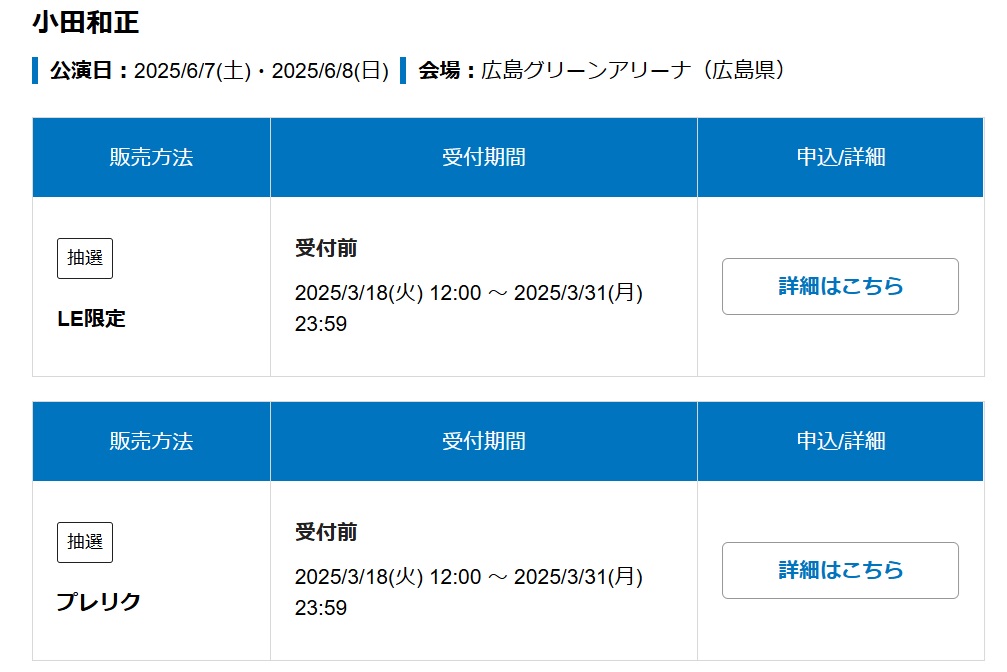
Task: Click the 申込/詳細 header in the プレリク table
Action: tap(841, 441)
